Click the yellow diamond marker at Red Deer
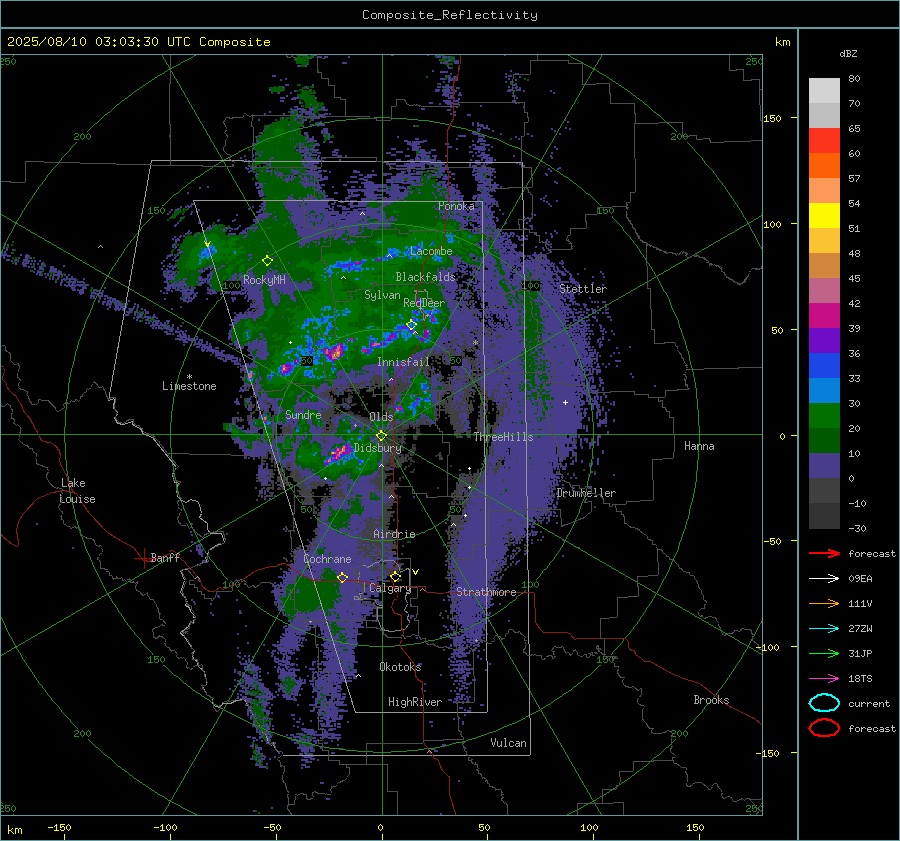Screen dimensions: 900x841 point(411,325)
